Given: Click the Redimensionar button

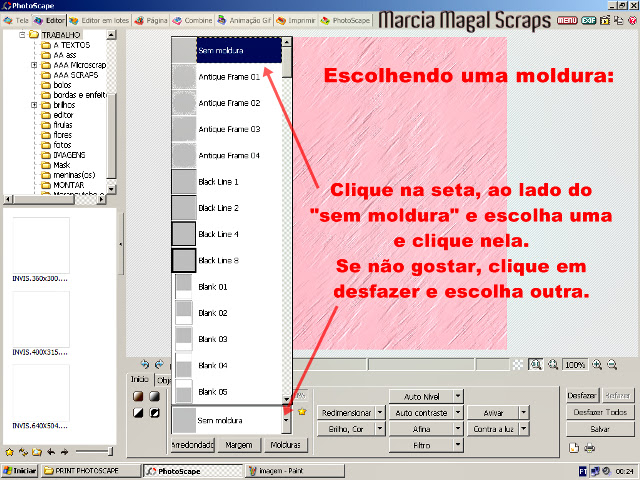Looking at the screenshot, I should (x=347, y=413).
